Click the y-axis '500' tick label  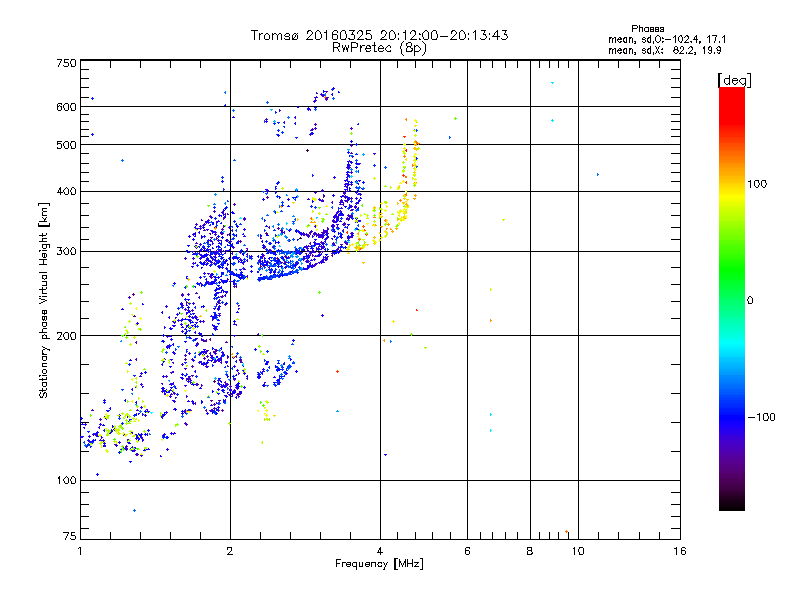tap(66, 145)
